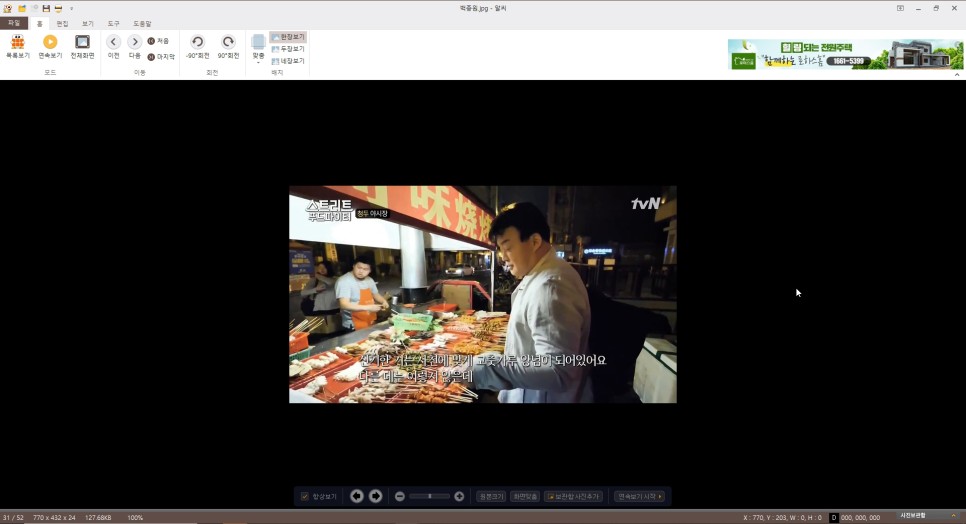The width and height of the screenshot is (966, 524).
Task: Zoom out with the minus button
Action: pyautogui.click(x=400, y=496)
